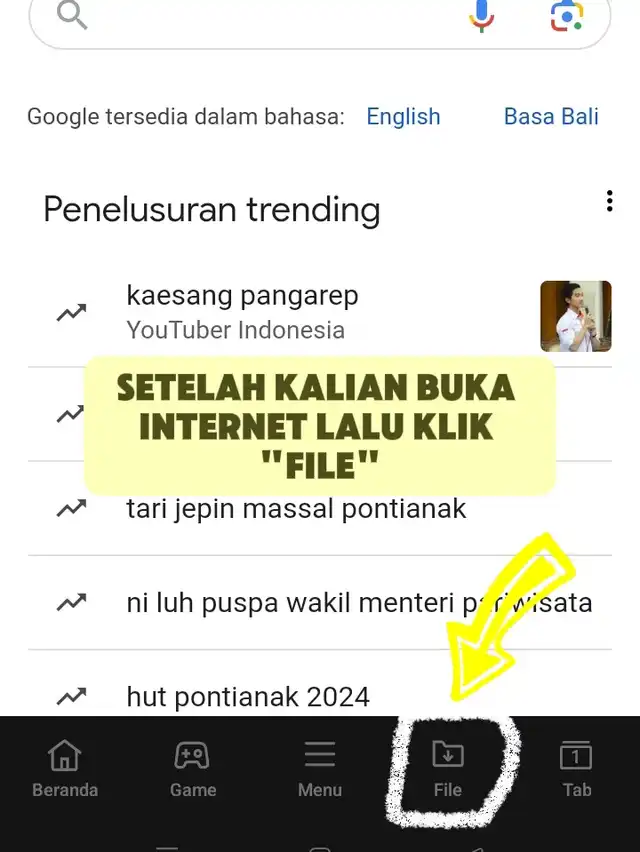Open trending search ni luh puspa wakil menteri
Screen dimensions: 640x852
point(359,603)
